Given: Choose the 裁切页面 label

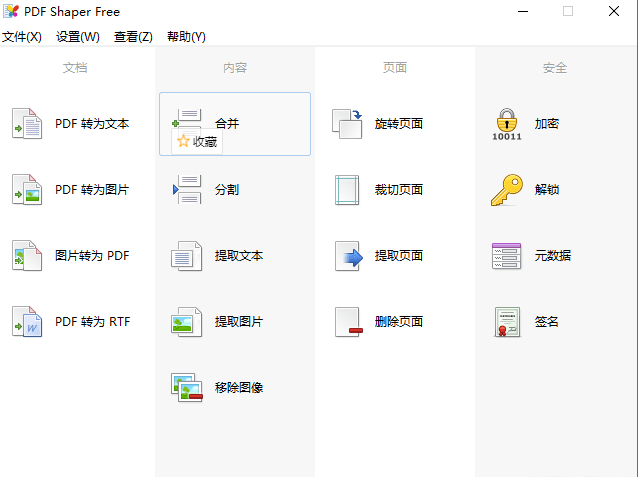Looking at the screenshot, I should [399, 189].
